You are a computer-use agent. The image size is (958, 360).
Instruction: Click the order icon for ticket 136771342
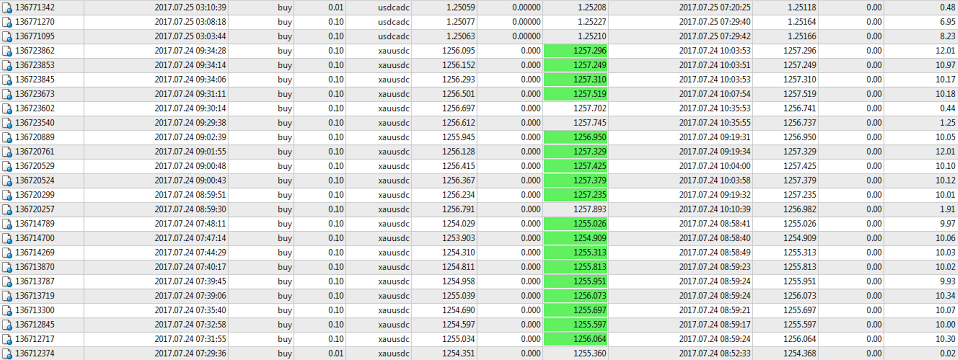7,7
